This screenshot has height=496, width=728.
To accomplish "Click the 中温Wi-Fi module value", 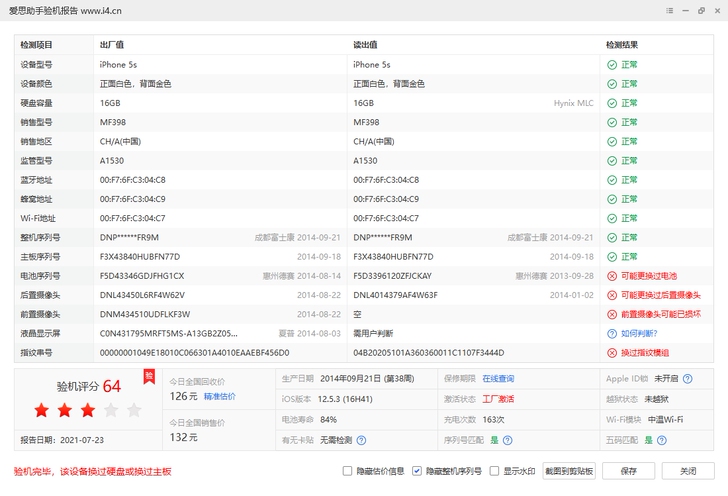I will coord(665,420).
